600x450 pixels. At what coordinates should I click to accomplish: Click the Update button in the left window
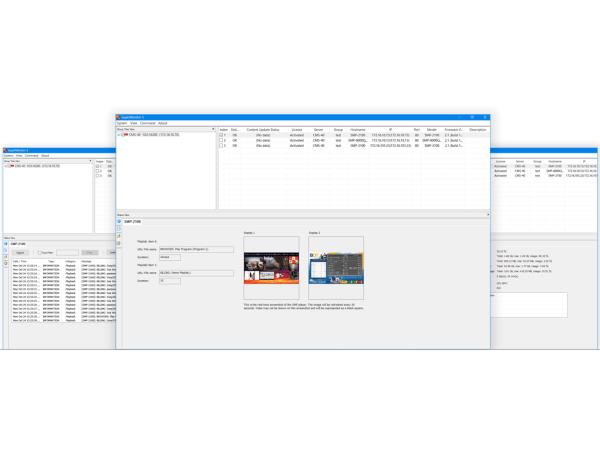click(x=20, y=253)
